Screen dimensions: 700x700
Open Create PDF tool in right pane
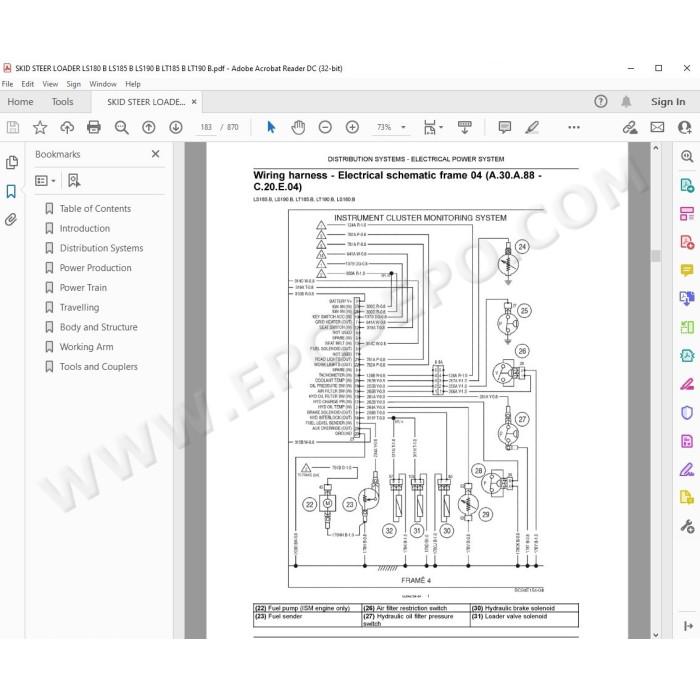click(687, 242)
